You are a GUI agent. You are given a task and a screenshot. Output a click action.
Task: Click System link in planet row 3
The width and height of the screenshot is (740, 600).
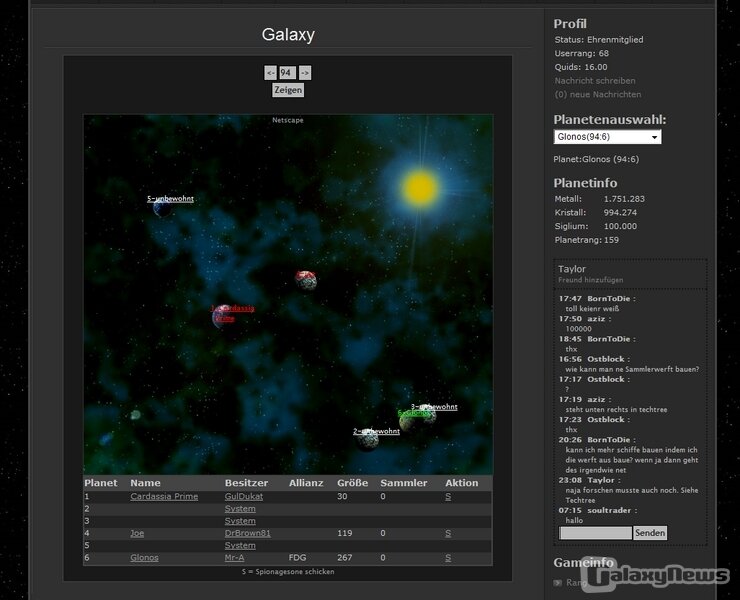(240, 521)
